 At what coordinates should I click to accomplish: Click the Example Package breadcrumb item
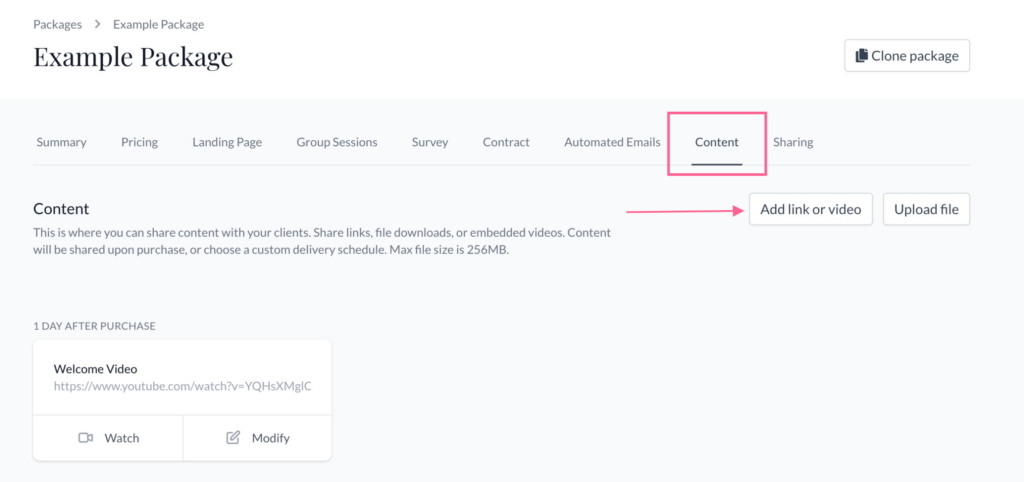tap(158, 24)
